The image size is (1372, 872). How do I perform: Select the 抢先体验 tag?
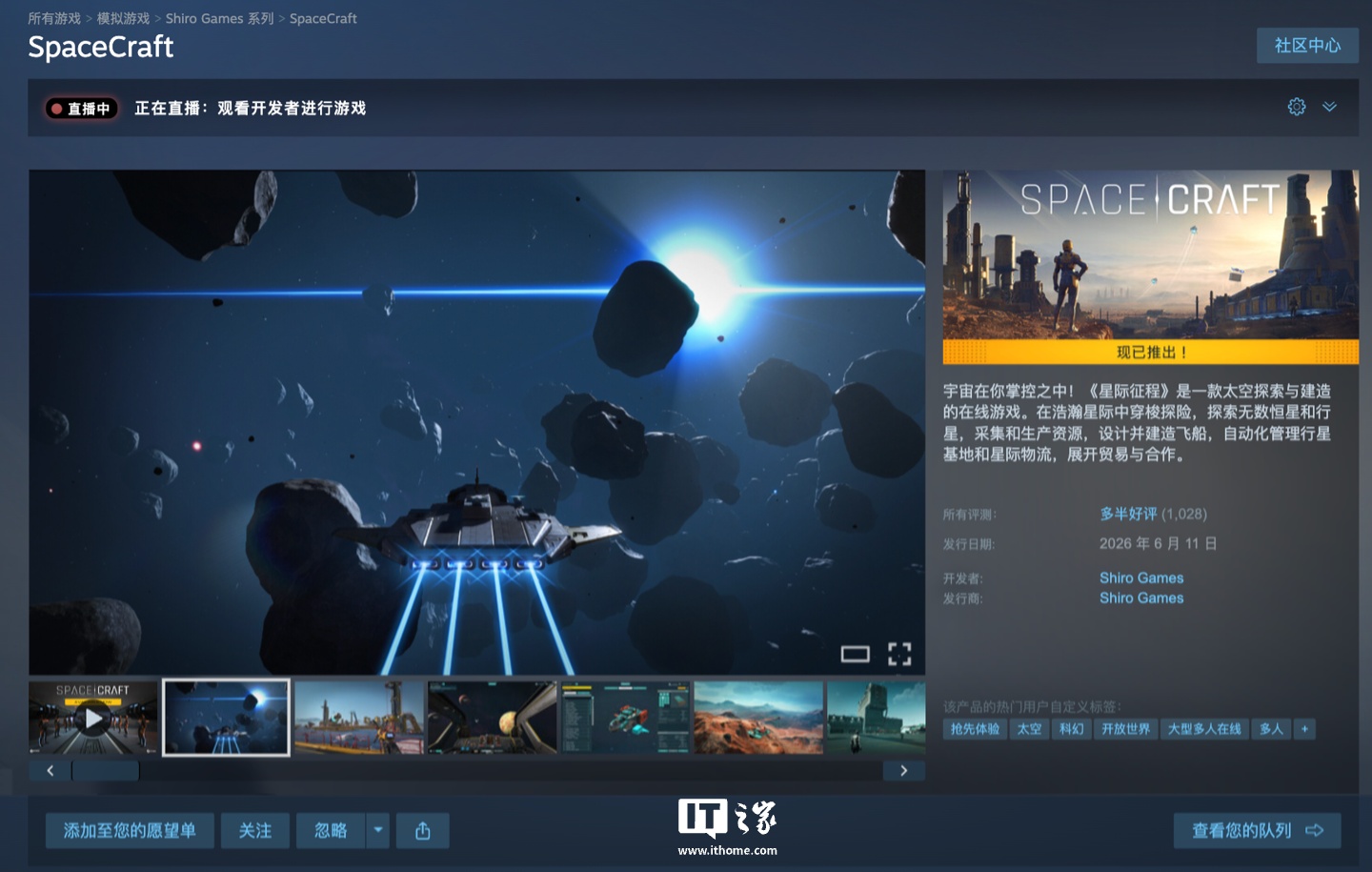975,729
